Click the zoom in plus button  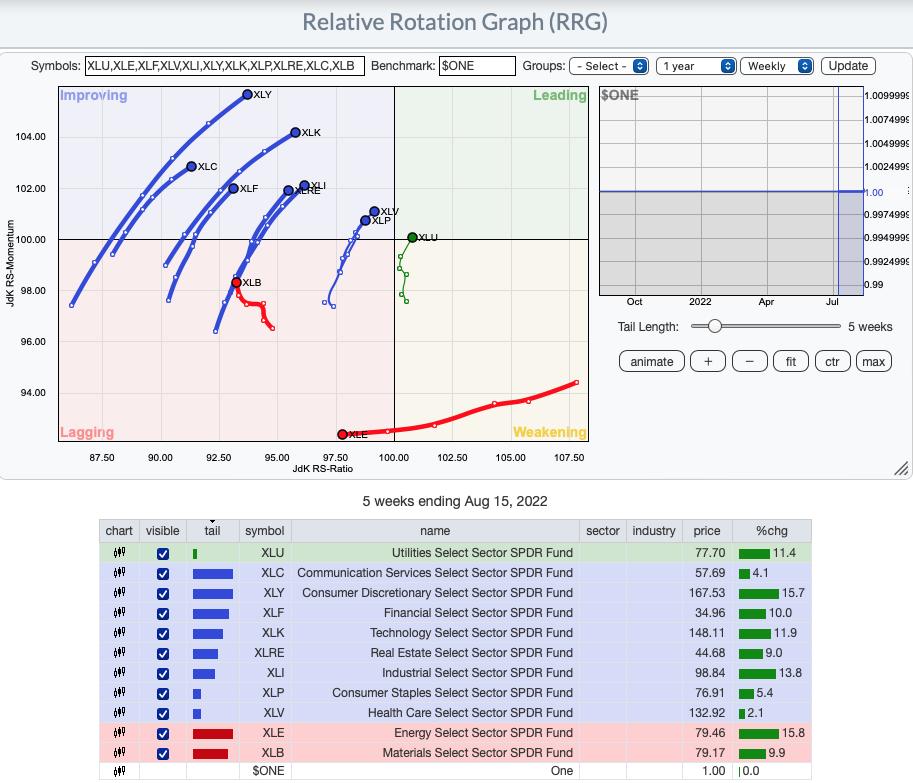[x=708, y=362]
